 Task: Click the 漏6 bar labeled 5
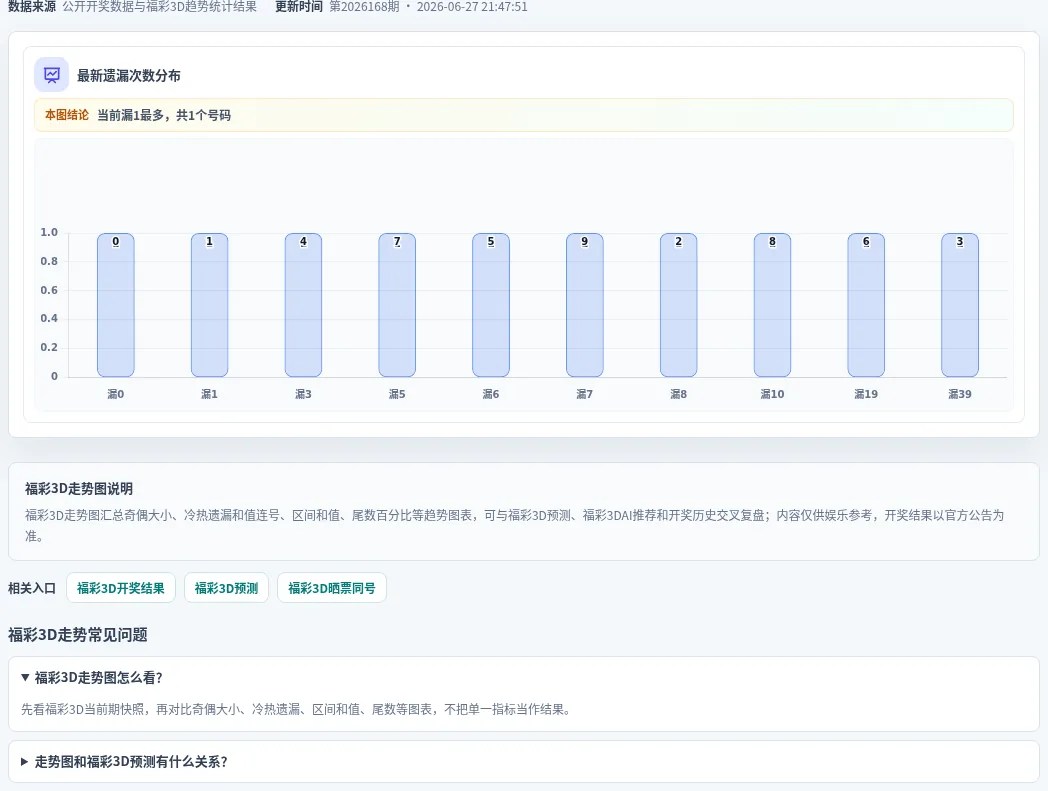(x=491, y=305)
